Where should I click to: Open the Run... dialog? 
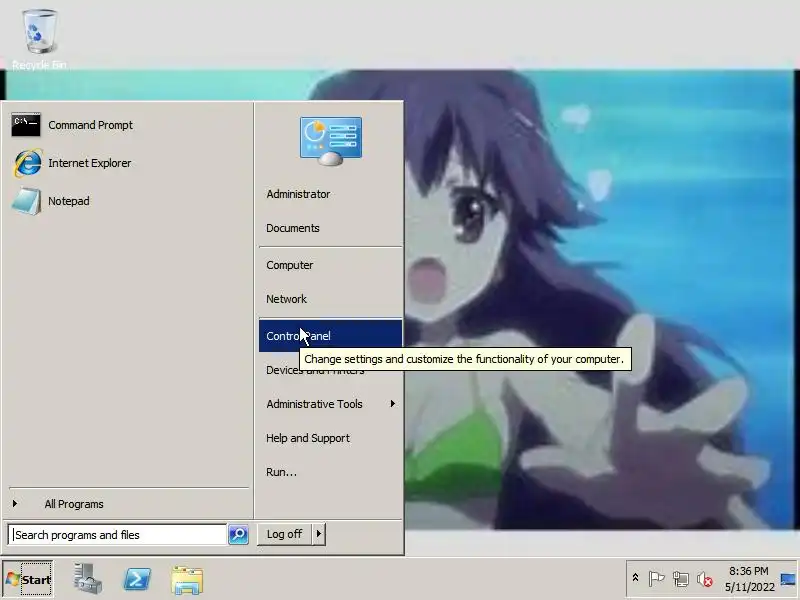[281, 472]
